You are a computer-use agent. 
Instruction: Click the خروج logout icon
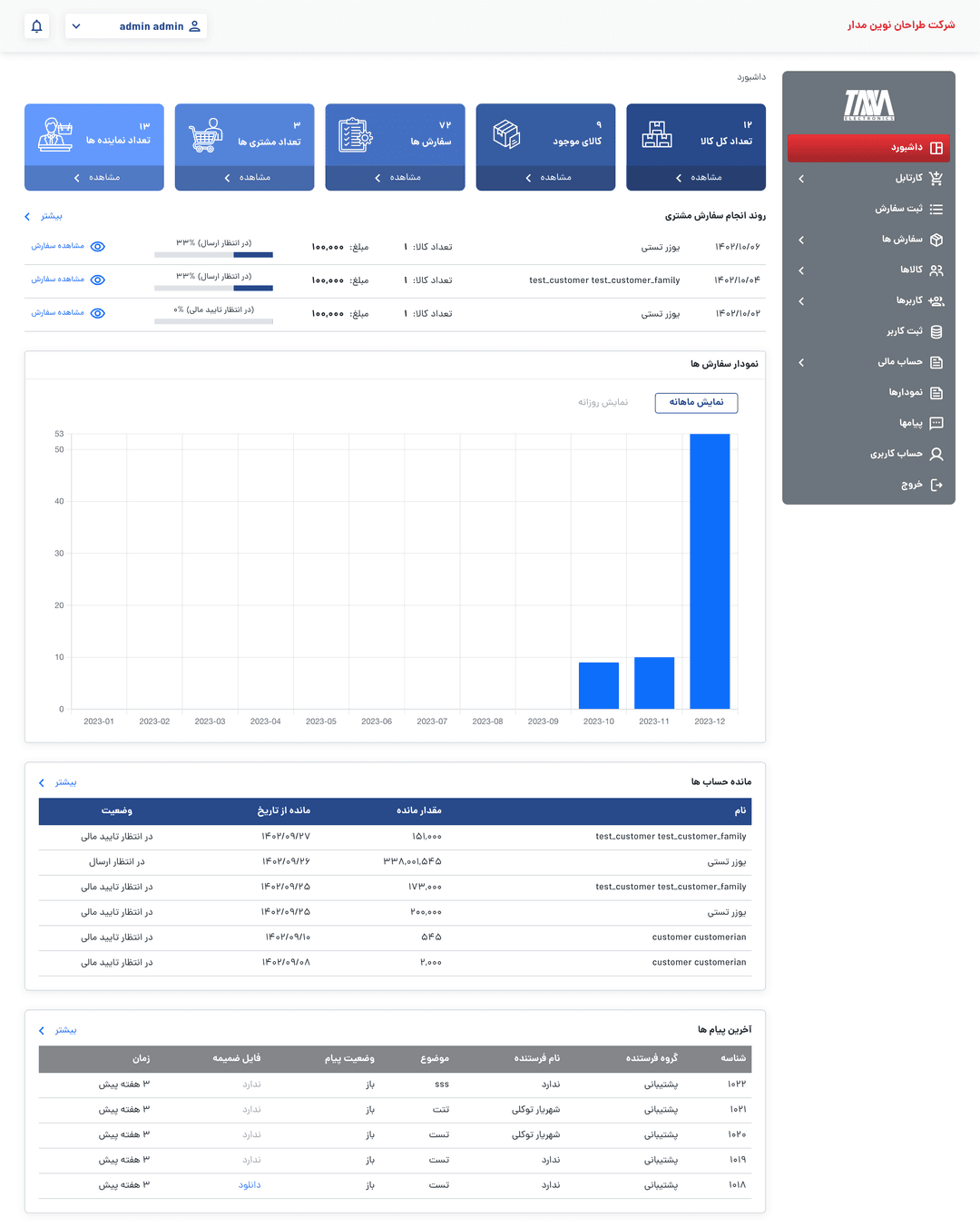pyautogui.click(x=936, y=485)
